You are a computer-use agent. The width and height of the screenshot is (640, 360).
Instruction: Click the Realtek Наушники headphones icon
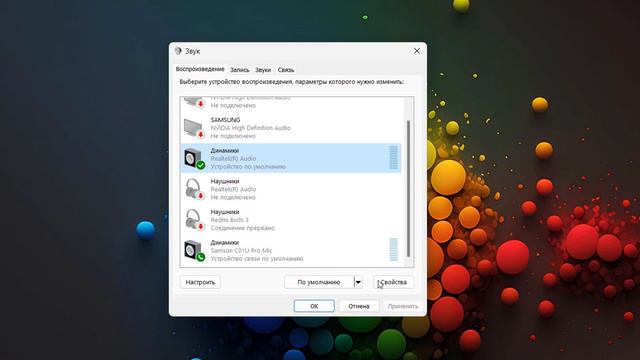[194, 189]
